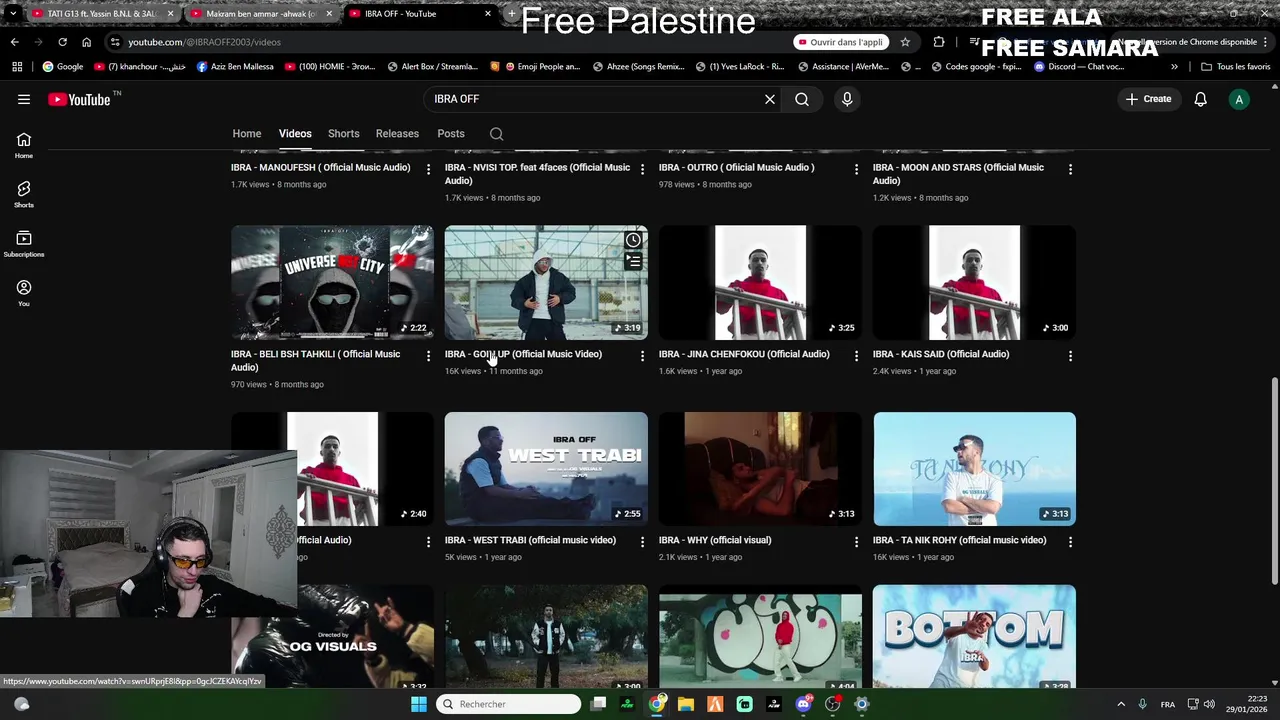
Task: Click the Create button
Action: coord(1148,99)
